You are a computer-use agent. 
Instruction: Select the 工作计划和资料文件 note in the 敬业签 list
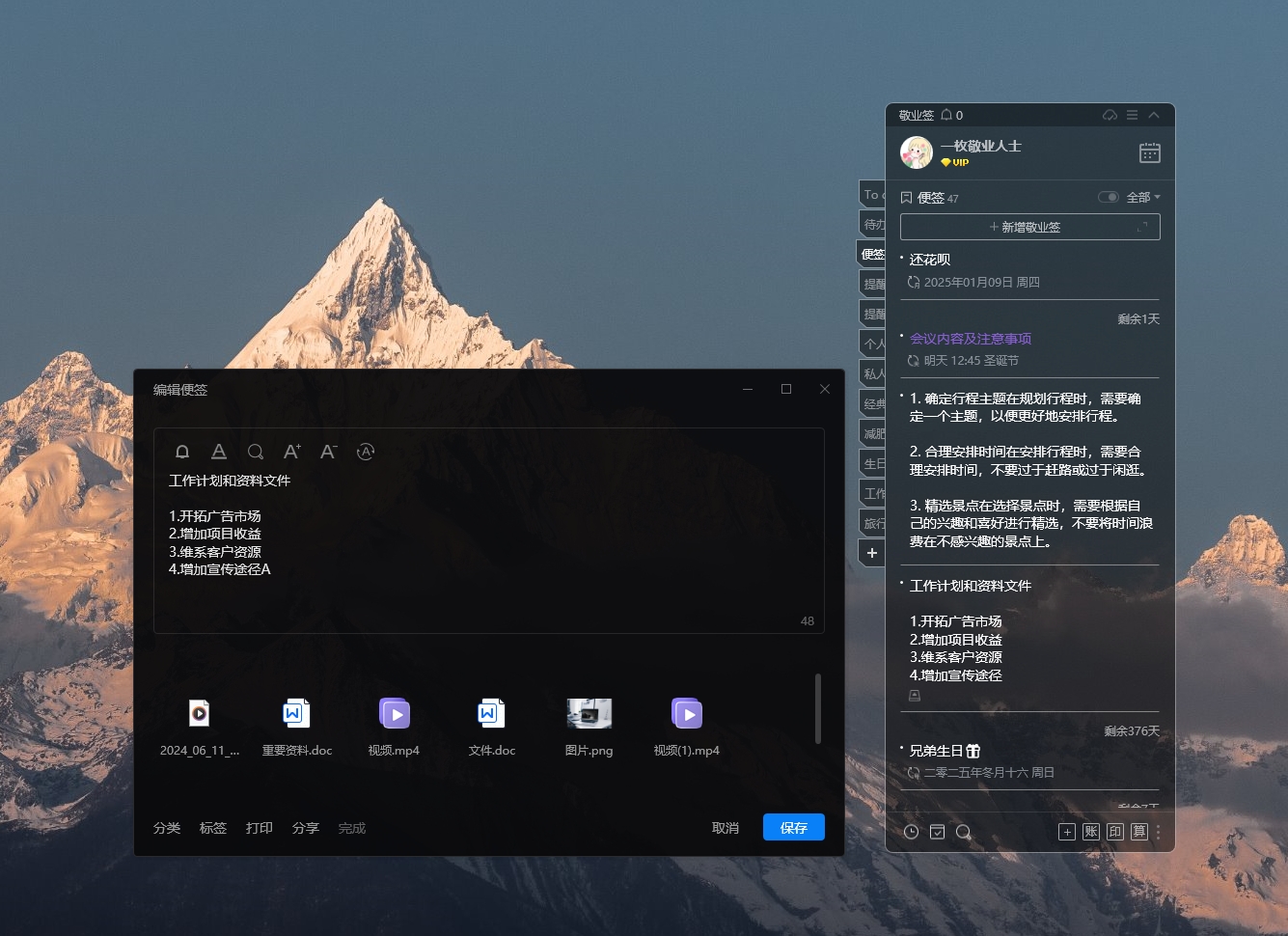click(x=971, y=586)
